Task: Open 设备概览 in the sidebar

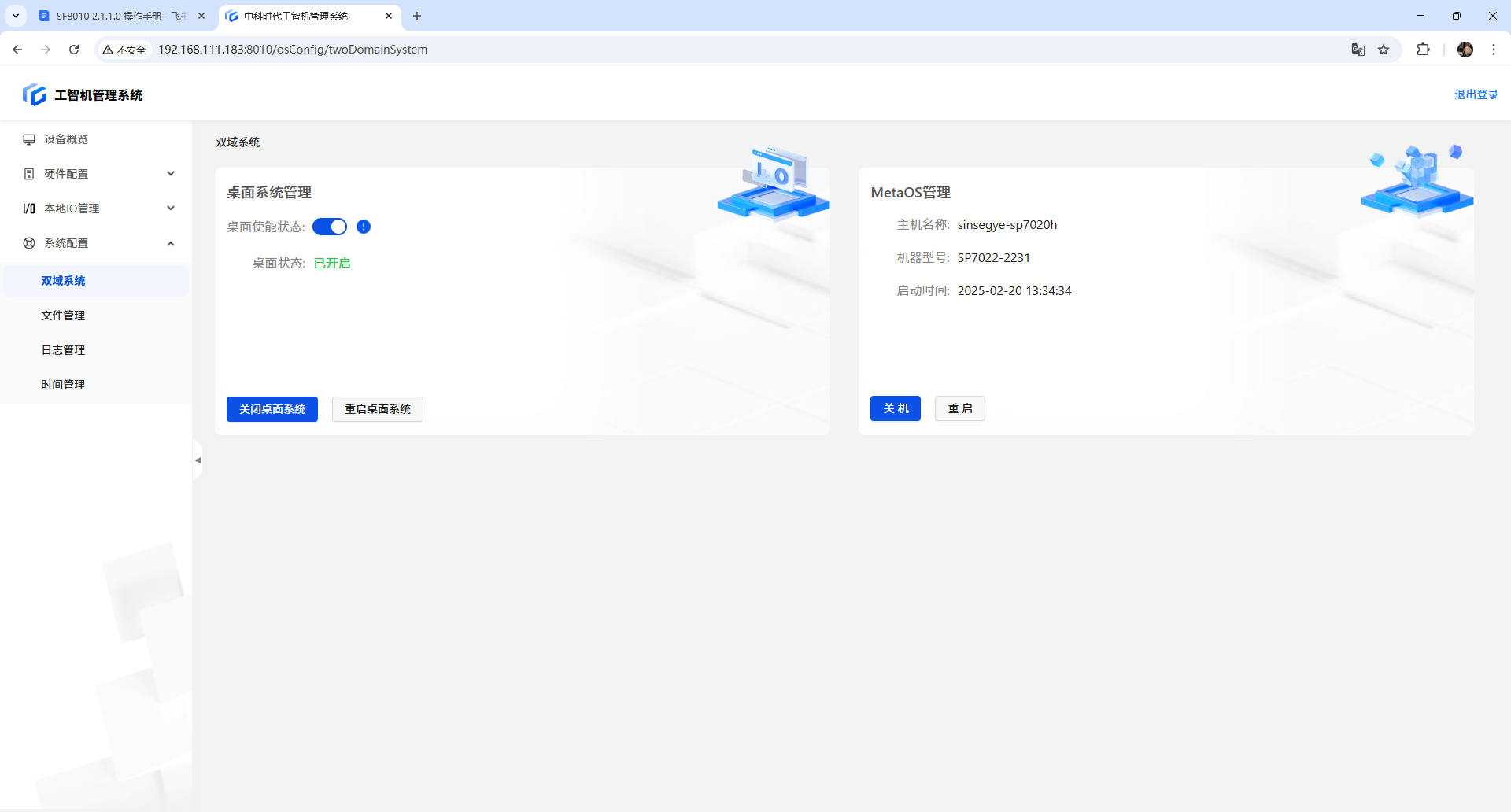Action: point(96,139)
